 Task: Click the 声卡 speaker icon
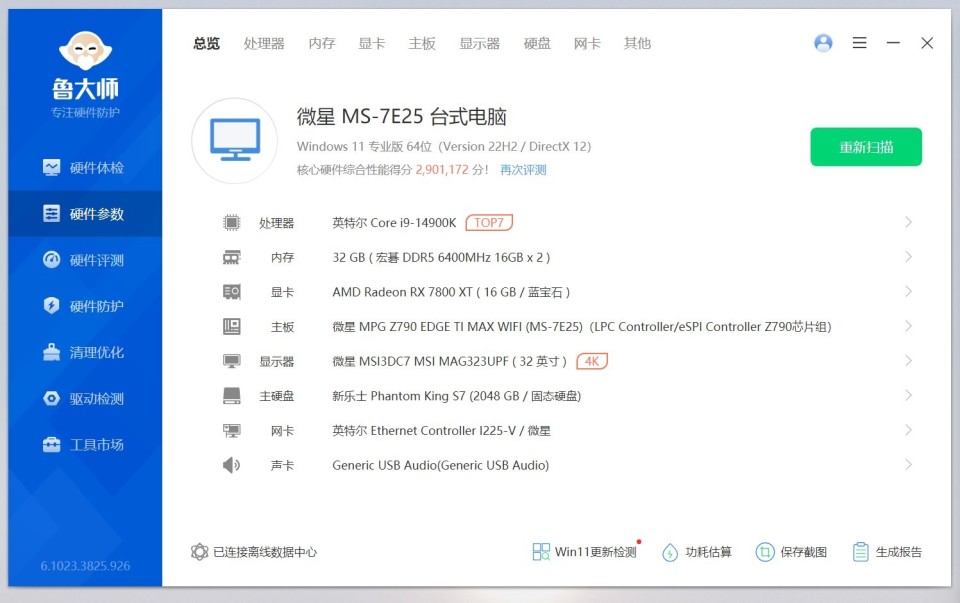231,465
